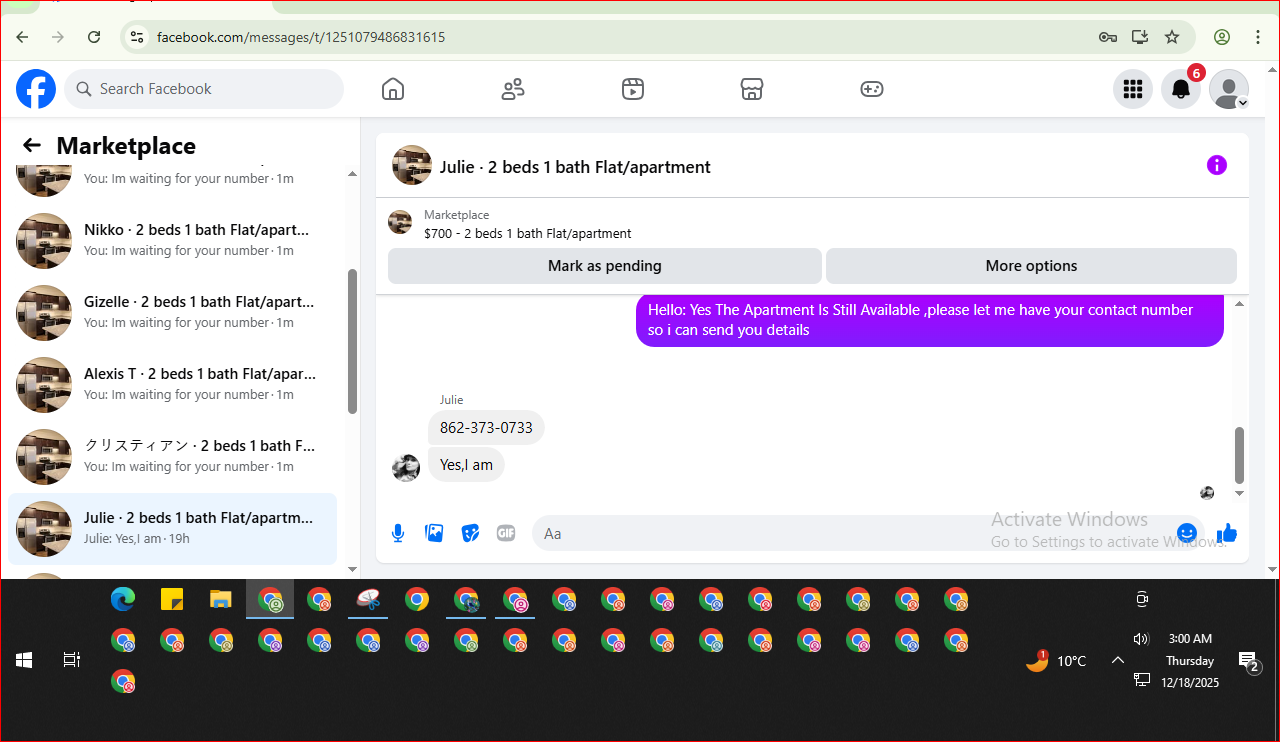This screenshot has width=1280, height=742.
Task: Click More options button
Action: pos(1031,266)
